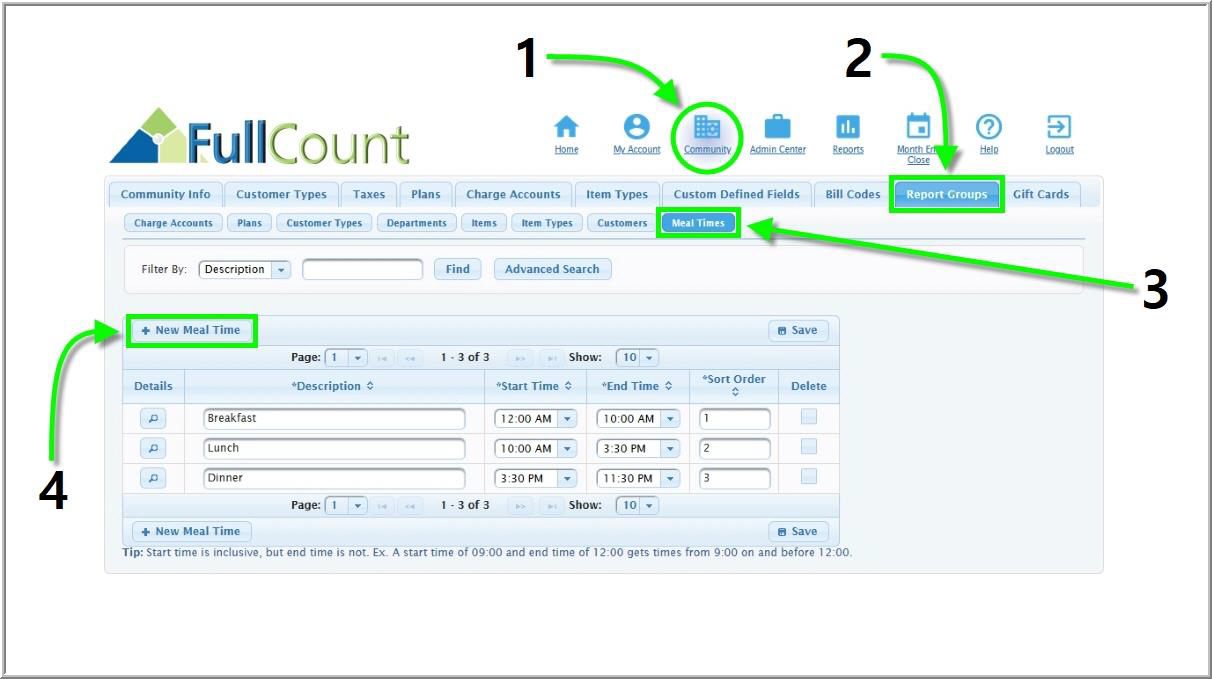Mark the Dinner row for deletion
The height and width of the screenshot is (679, 1212).
[808, 477]
